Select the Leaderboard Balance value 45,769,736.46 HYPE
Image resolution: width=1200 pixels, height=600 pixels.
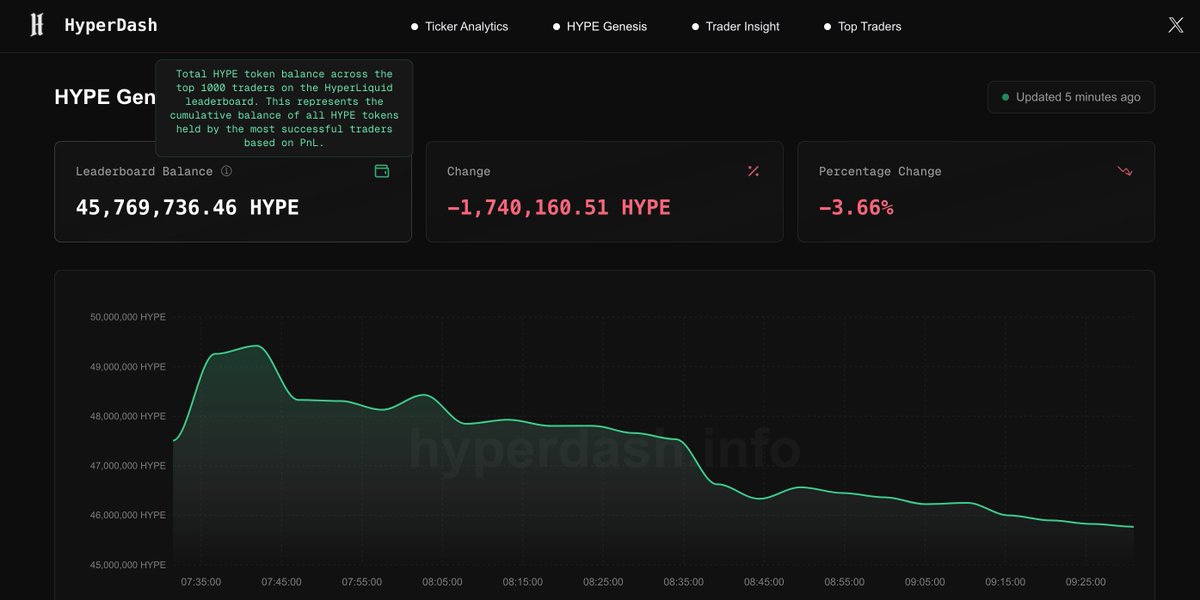(187, 207)
